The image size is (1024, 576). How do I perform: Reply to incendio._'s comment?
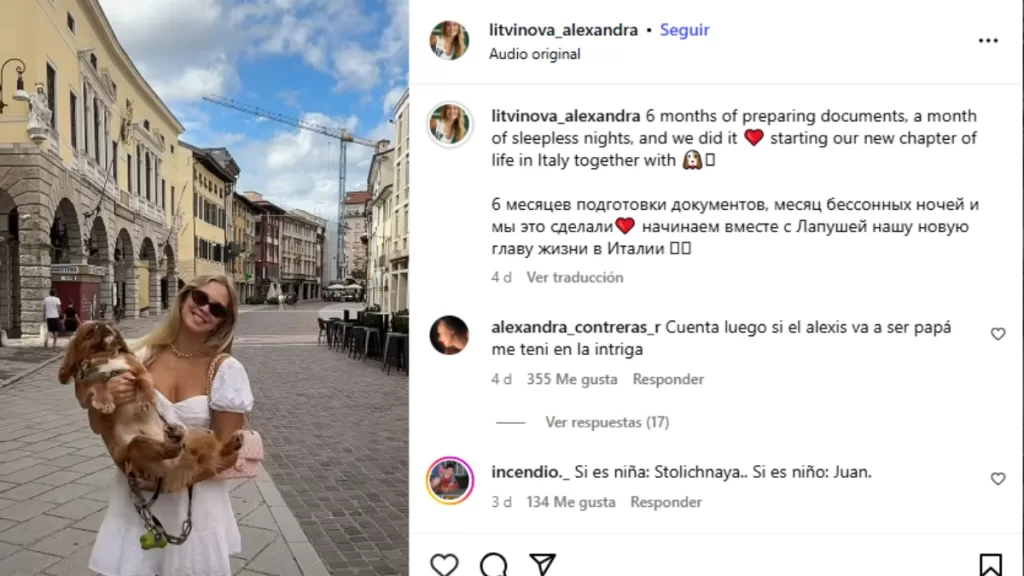(666, 502)
